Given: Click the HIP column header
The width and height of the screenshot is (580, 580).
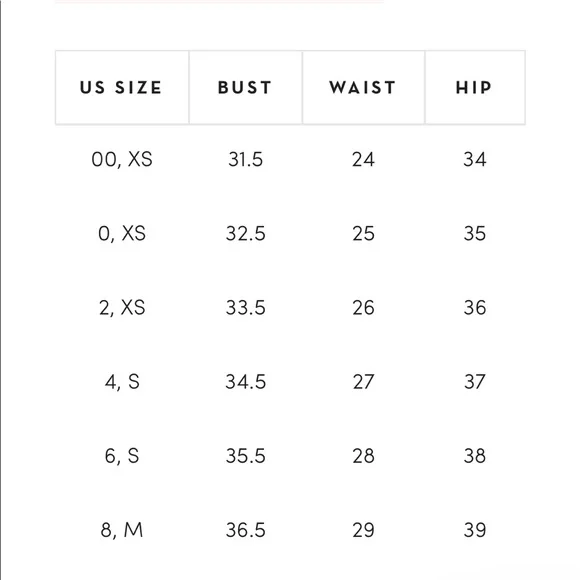Looking at the screenshot, I should pyautogui.click(x=475, y=88).
